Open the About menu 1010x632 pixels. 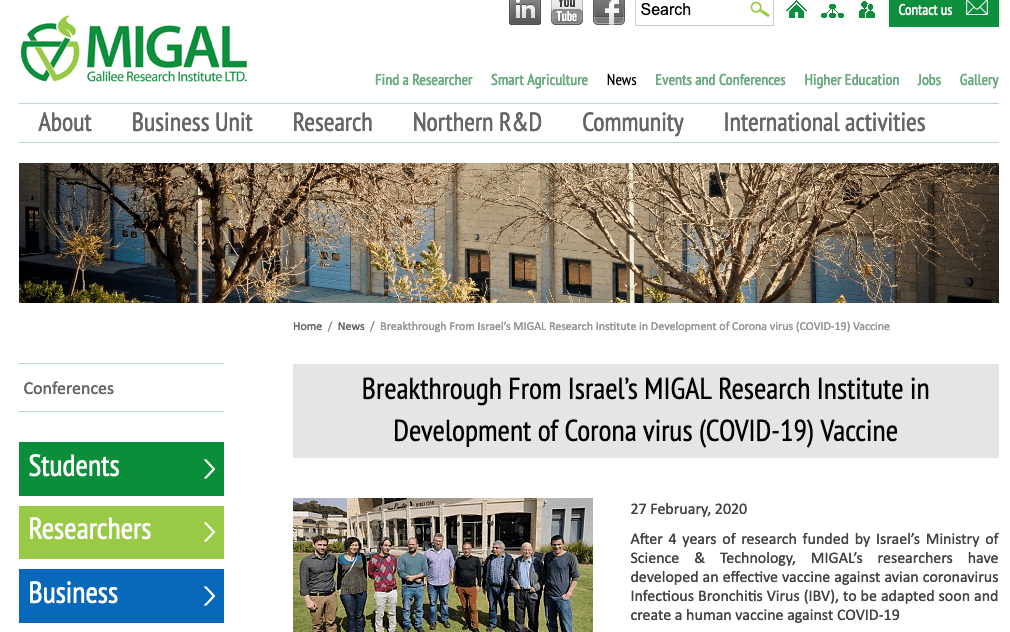coord(65,122)
